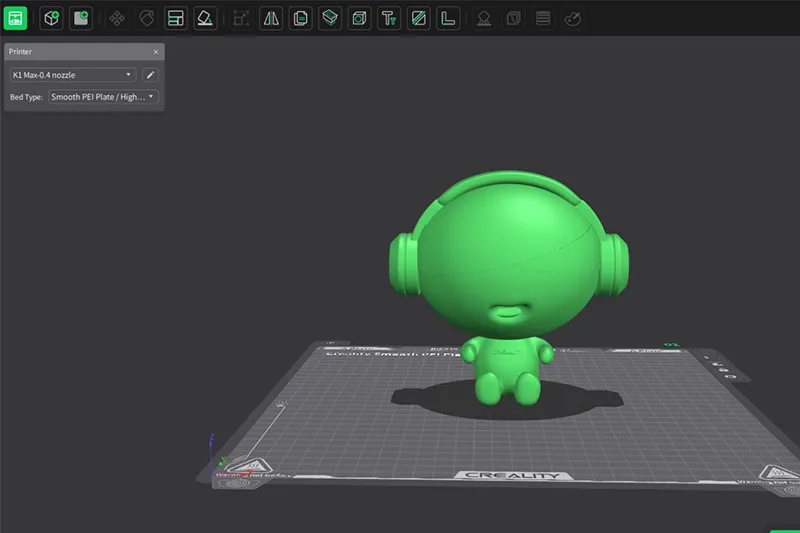
Task: Select the Scale tool icon
Action: 241,18
